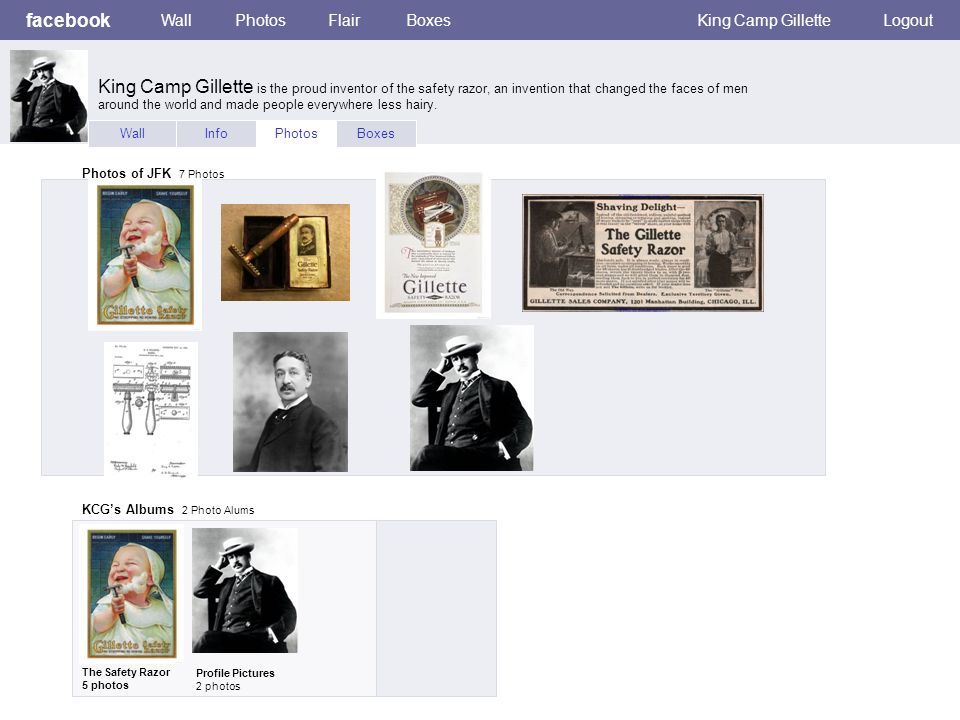The image size is (960, 720).
Task: Open the Shaving Delight newspaper ad photo
Action: (x=643, y=253)
